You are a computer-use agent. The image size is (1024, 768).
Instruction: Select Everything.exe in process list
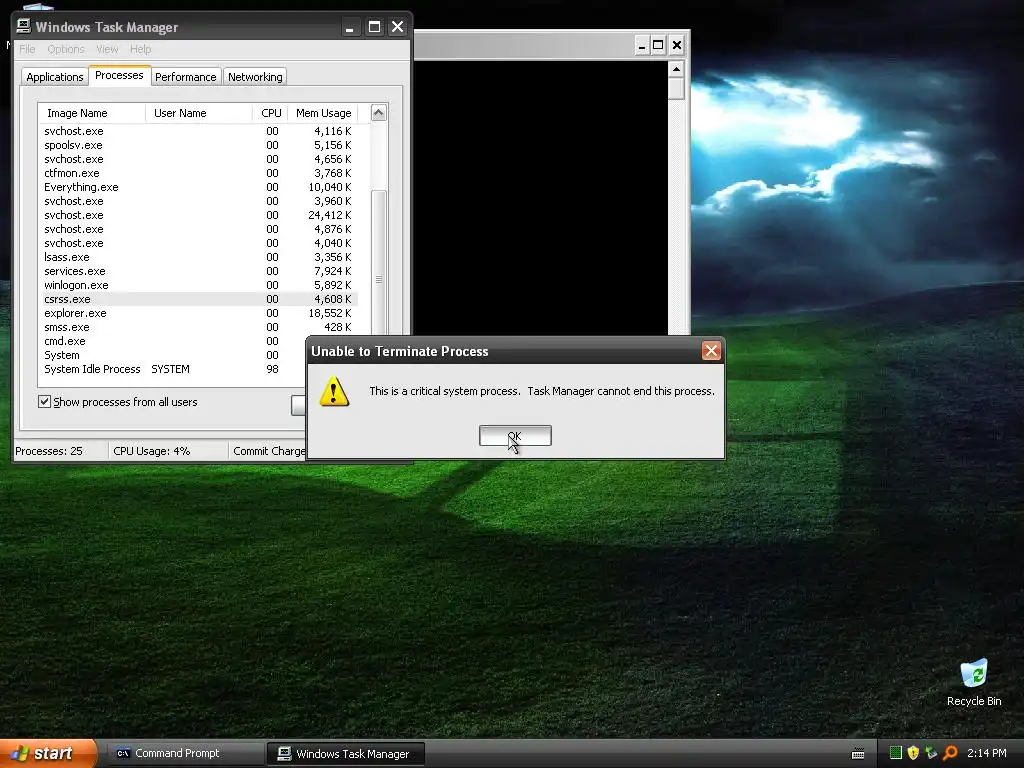click(198, 187)
